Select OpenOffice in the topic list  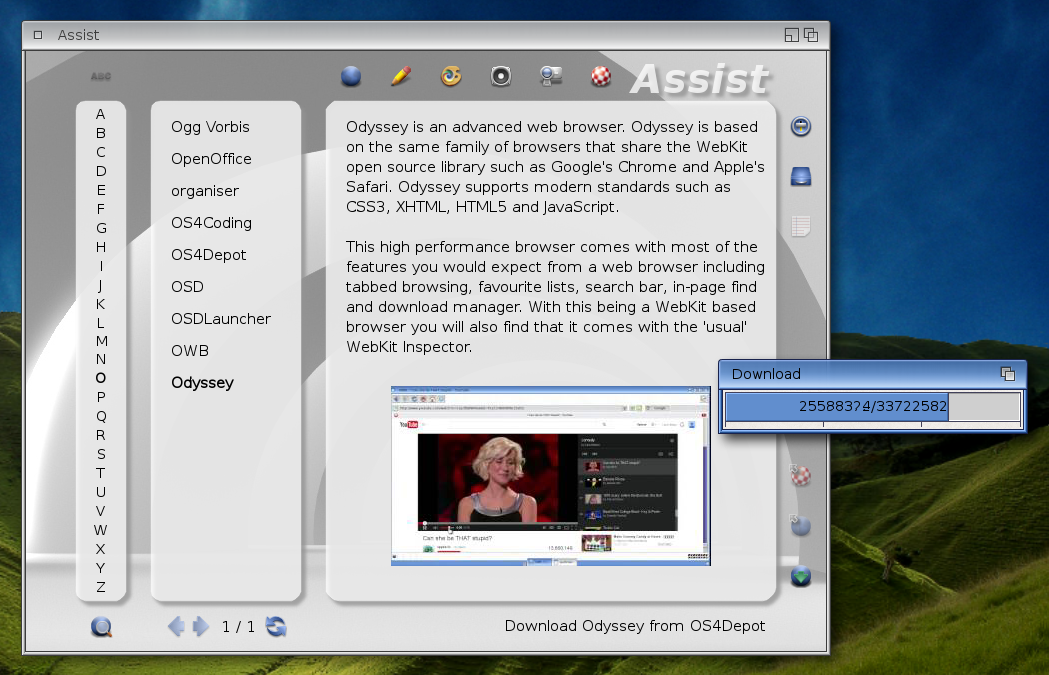pyautogui.click(x=211, y=159)
